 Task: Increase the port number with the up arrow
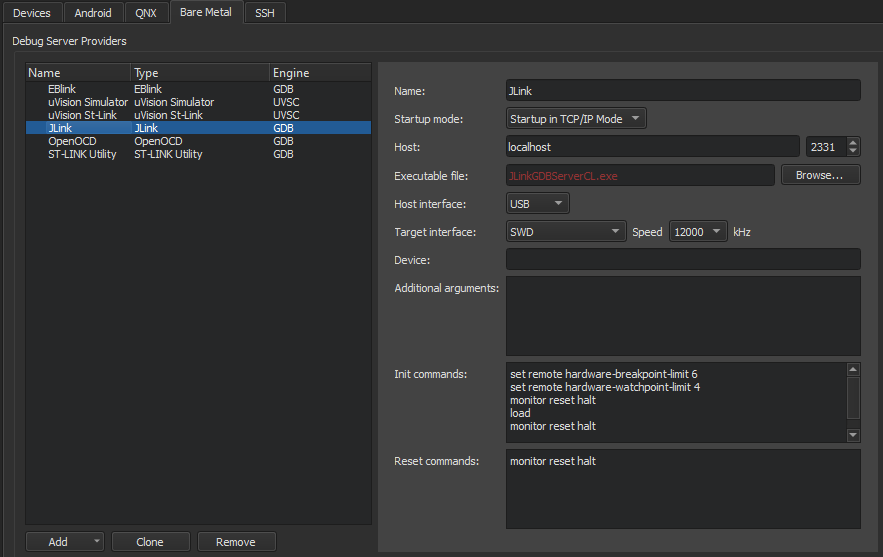click(852, 142)
